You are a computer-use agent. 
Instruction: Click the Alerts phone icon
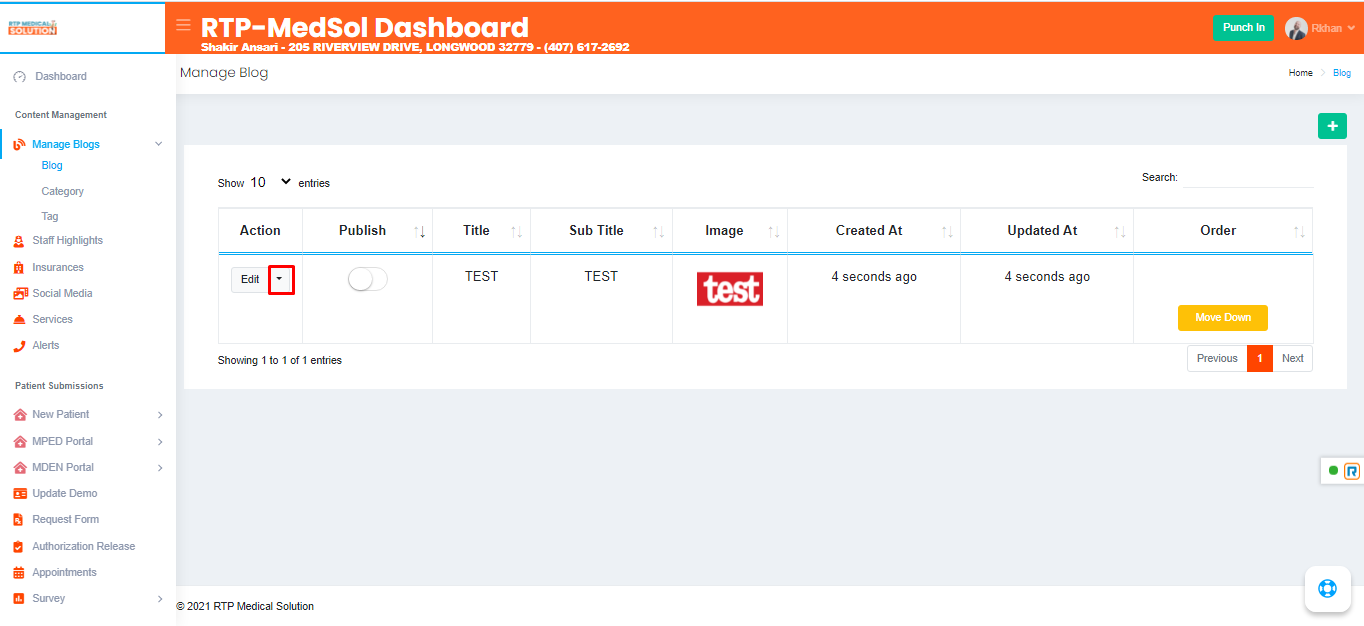click(19, 346)
